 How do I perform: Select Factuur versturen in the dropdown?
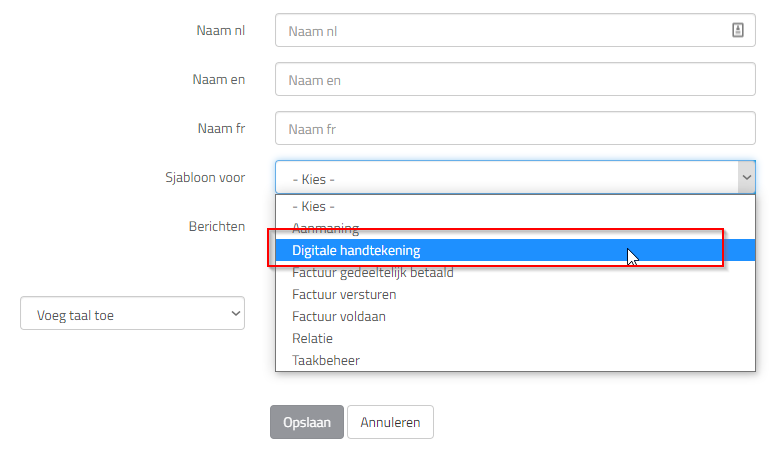point(515,295)
